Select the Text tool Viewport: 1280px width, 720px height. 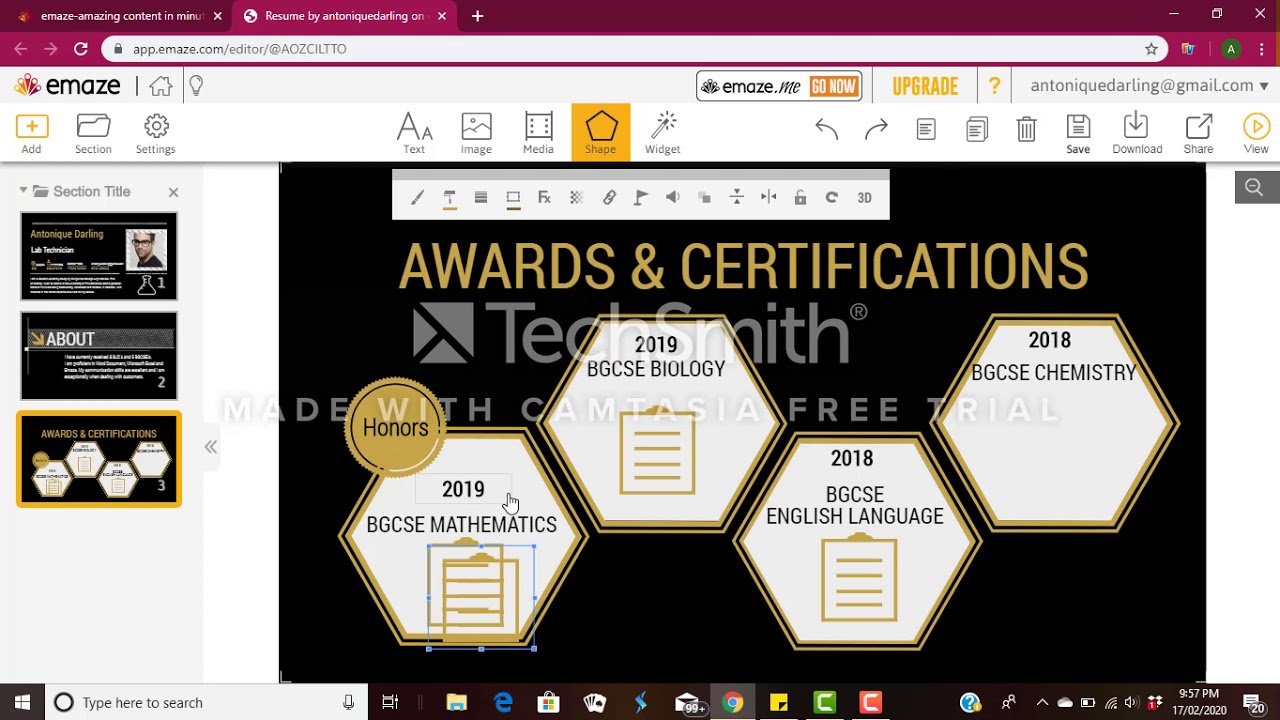414,134
